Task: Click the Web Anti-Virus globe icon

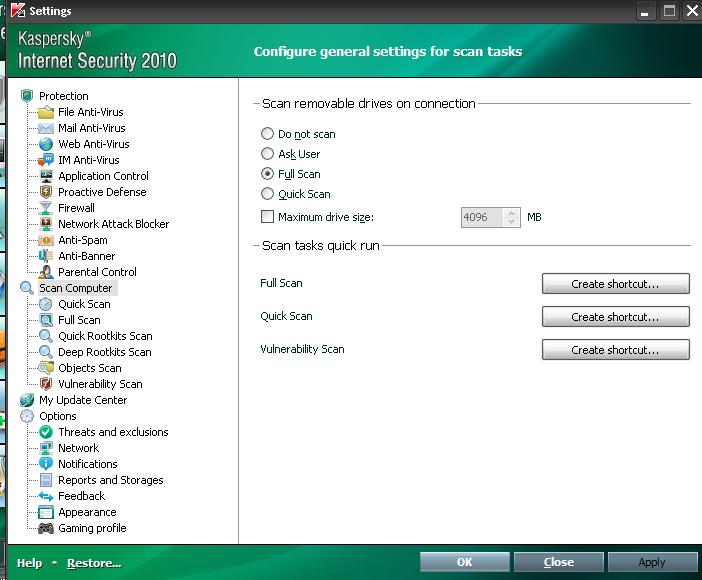Action: point(46,144)
